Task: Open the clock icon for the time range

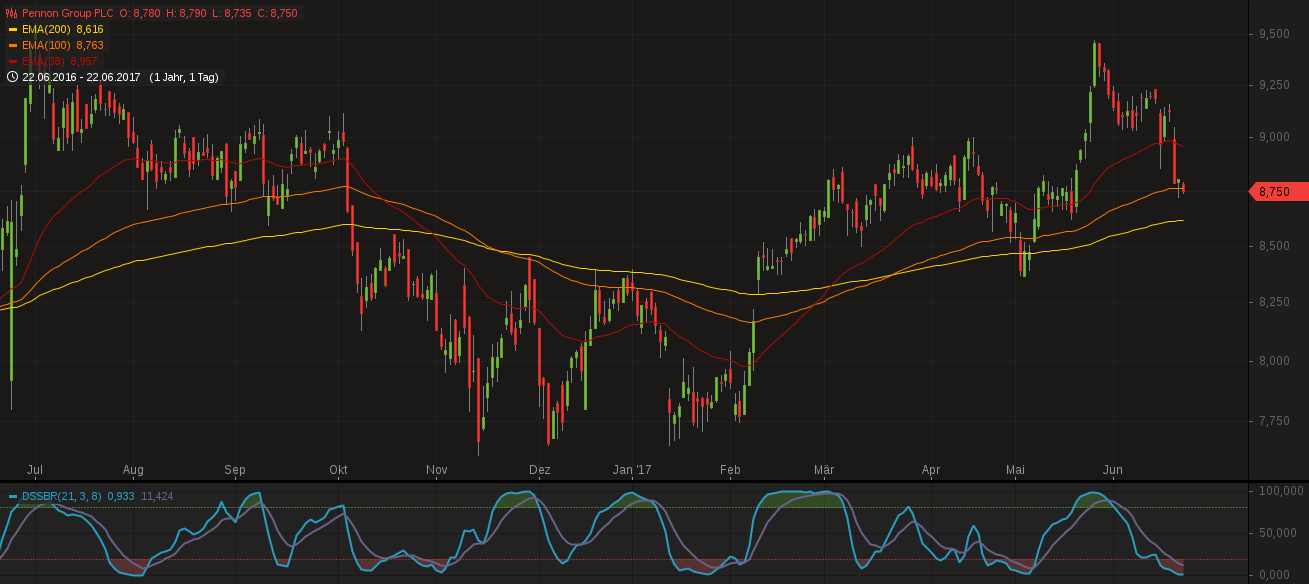Action: coord(13,76)
